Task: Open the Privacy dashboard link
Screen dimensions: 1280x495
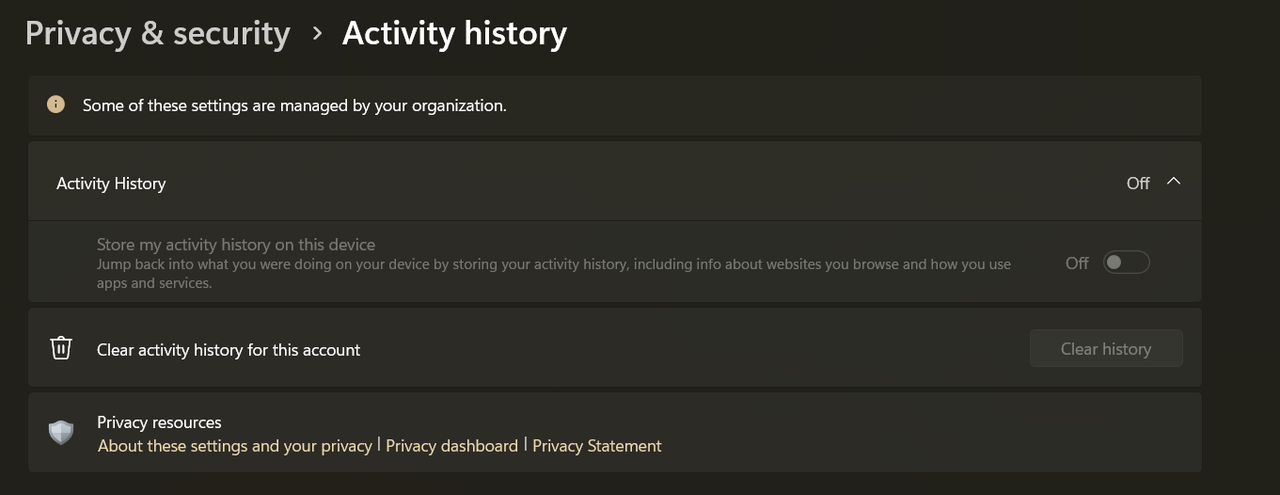Action: [x=452, y=446]
